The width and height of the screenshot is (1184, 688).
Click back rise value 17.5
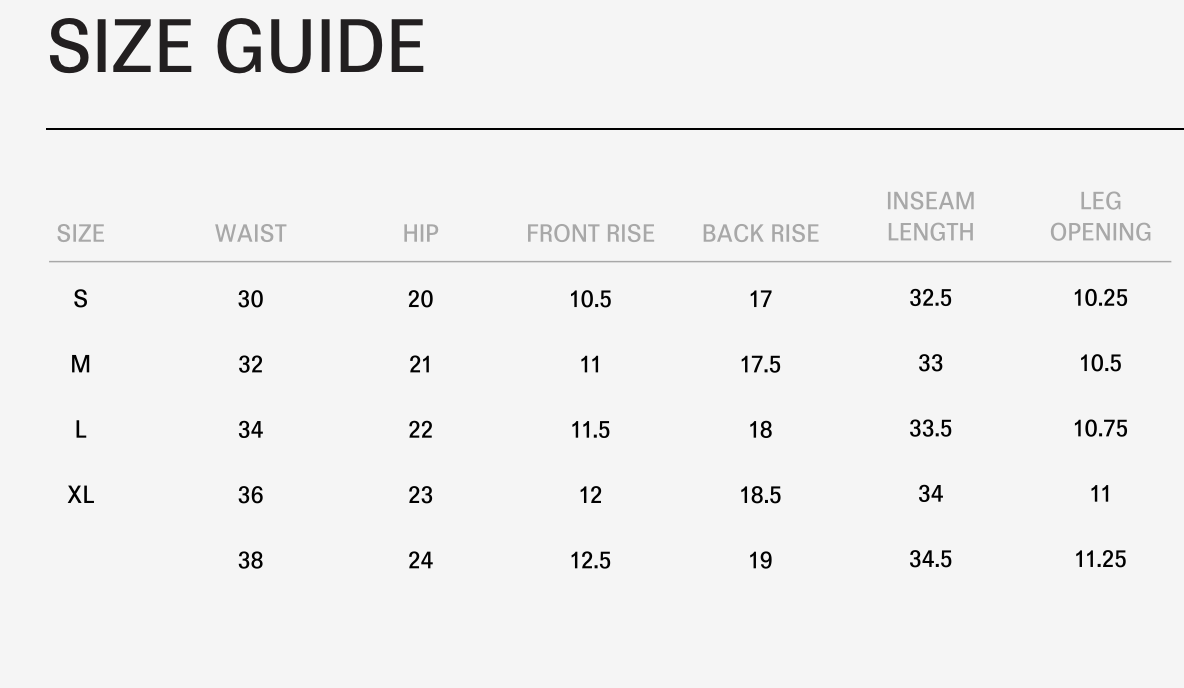coord(760,364)
